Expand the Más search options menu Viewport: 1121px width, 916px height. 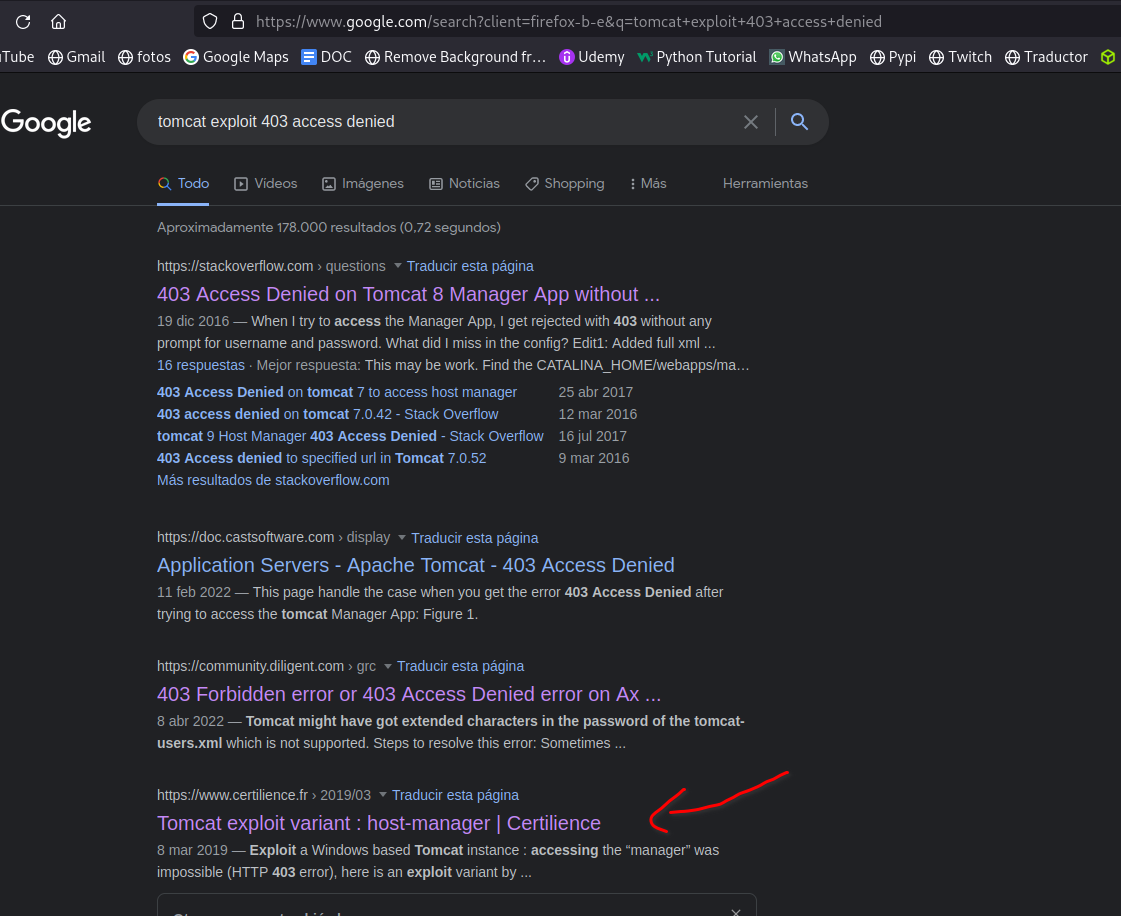pos(648,184)
